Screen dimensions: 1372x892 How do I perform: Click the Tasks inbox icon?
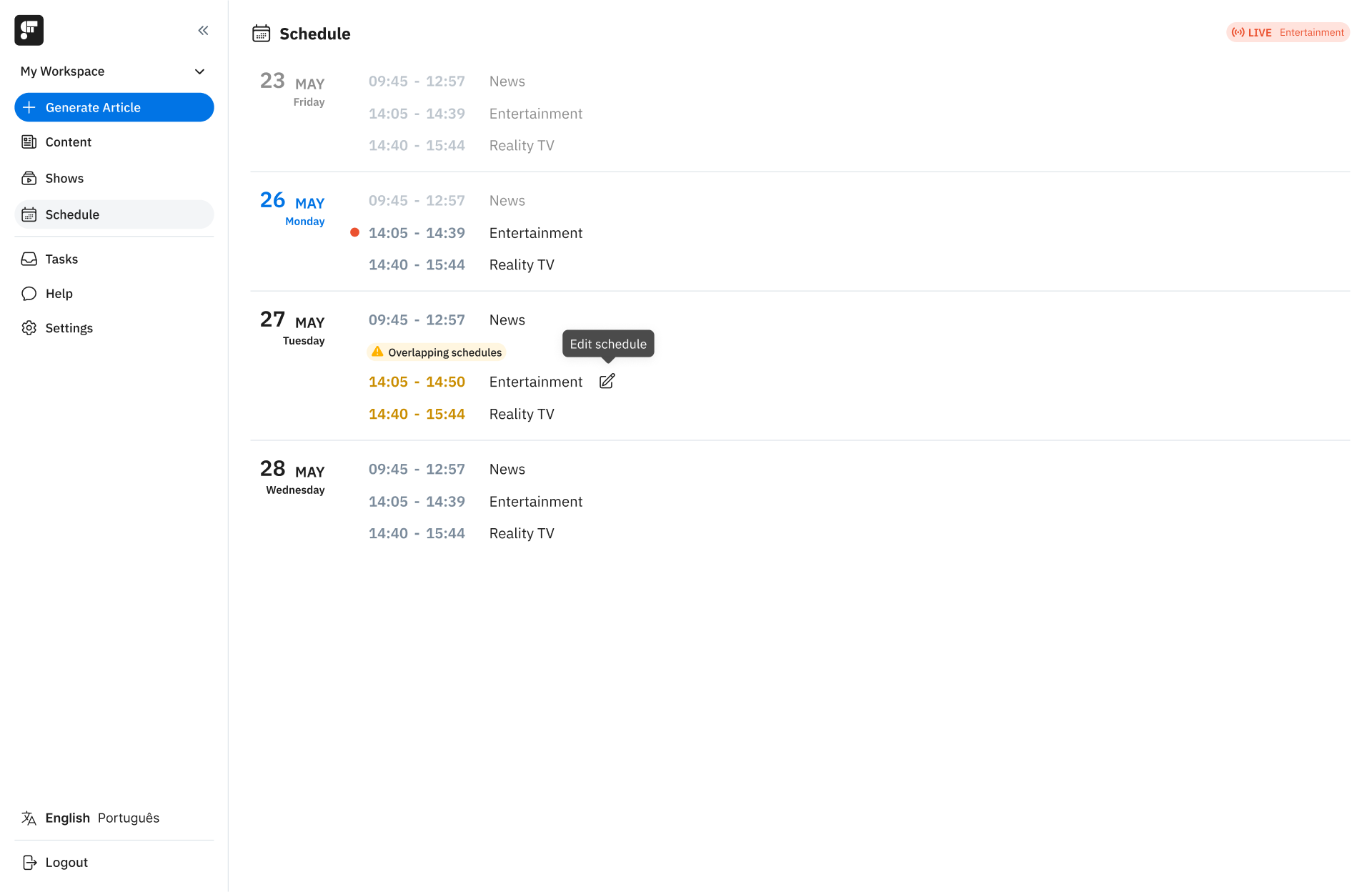click(x=29, y=259)
